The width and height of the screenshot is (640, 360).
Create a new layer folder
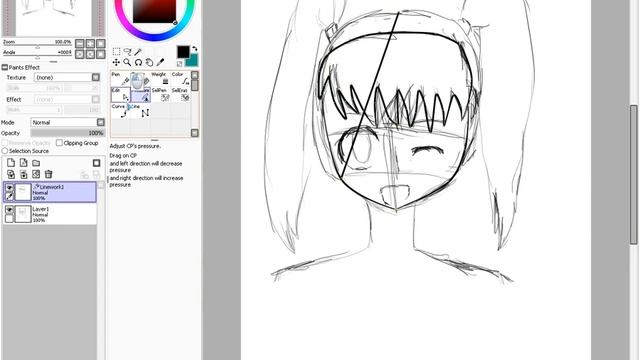[36, 163]
